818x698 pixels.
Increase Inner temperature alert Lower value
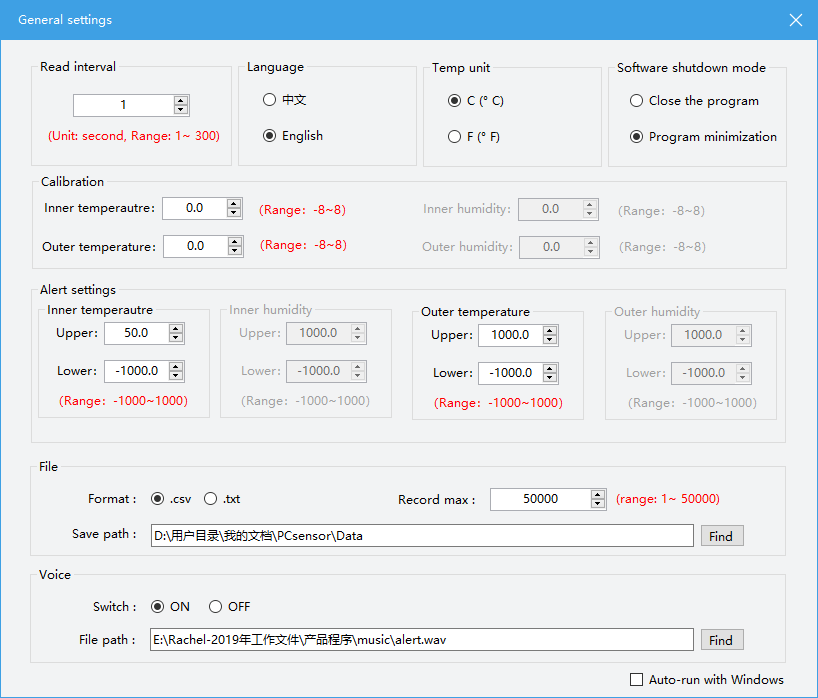[176, 367]
